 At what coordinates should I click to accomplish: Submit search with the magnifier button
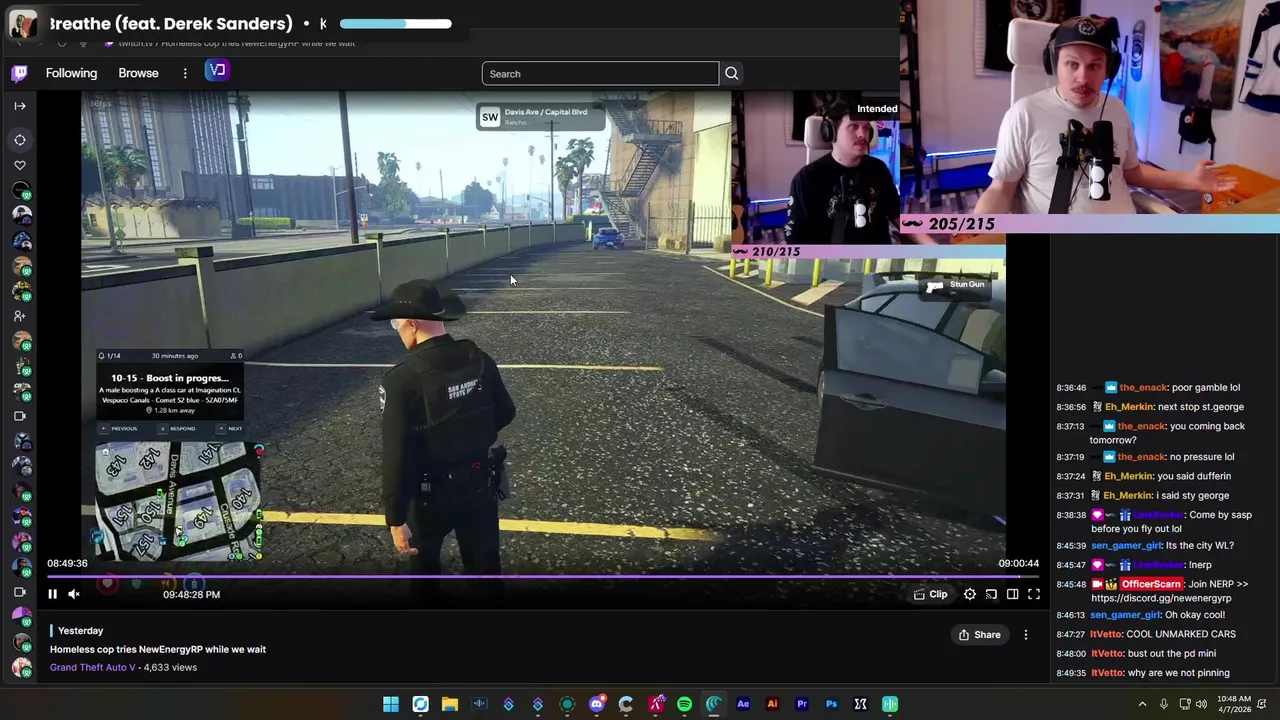(732, 73)
